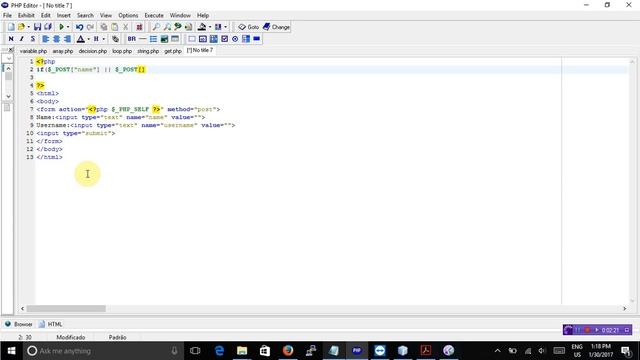Open the Search menu

tap(85, 15)
